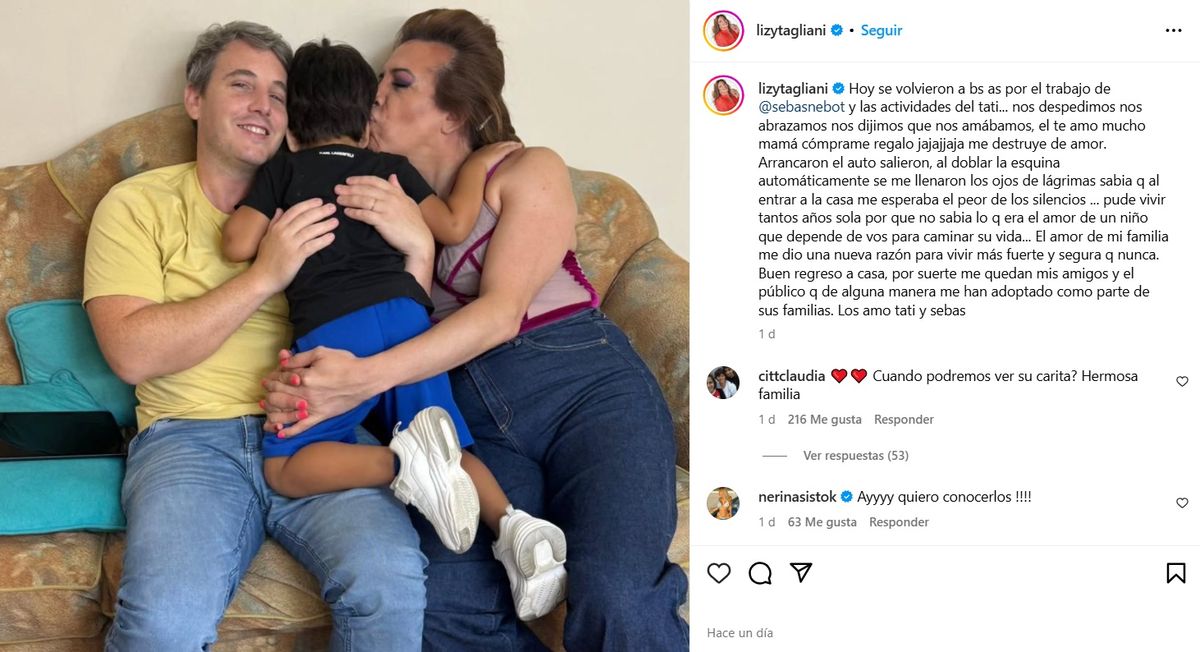Like the post with the heart icon
Viewport: 1200px width, 652px height.
(x=718, y=573)
